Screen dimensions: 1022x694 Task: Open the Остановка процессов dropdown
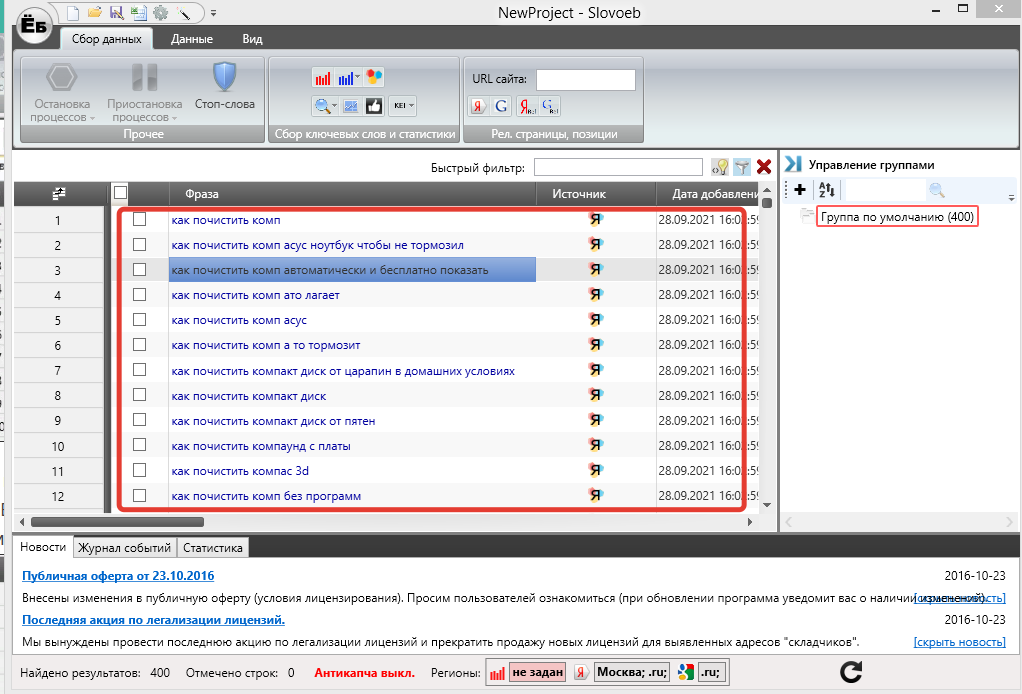click(63, 91)
